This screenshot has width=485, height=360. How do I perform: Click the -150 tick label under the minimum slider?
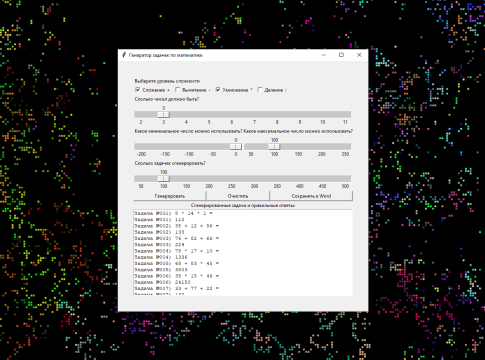pyautogui.click(x=165, y=154)
